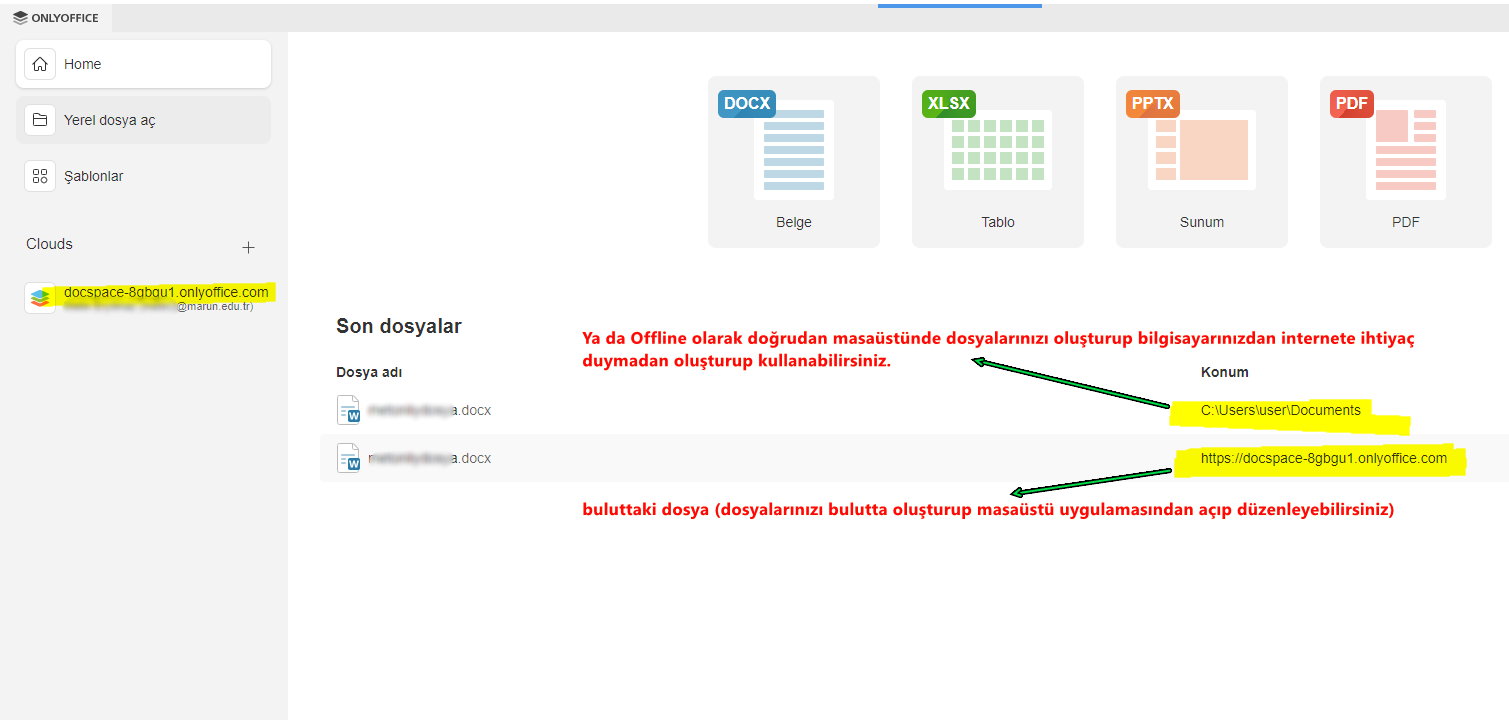
Task: Click the Şablonlar grid icon
Action: [40, 176]
